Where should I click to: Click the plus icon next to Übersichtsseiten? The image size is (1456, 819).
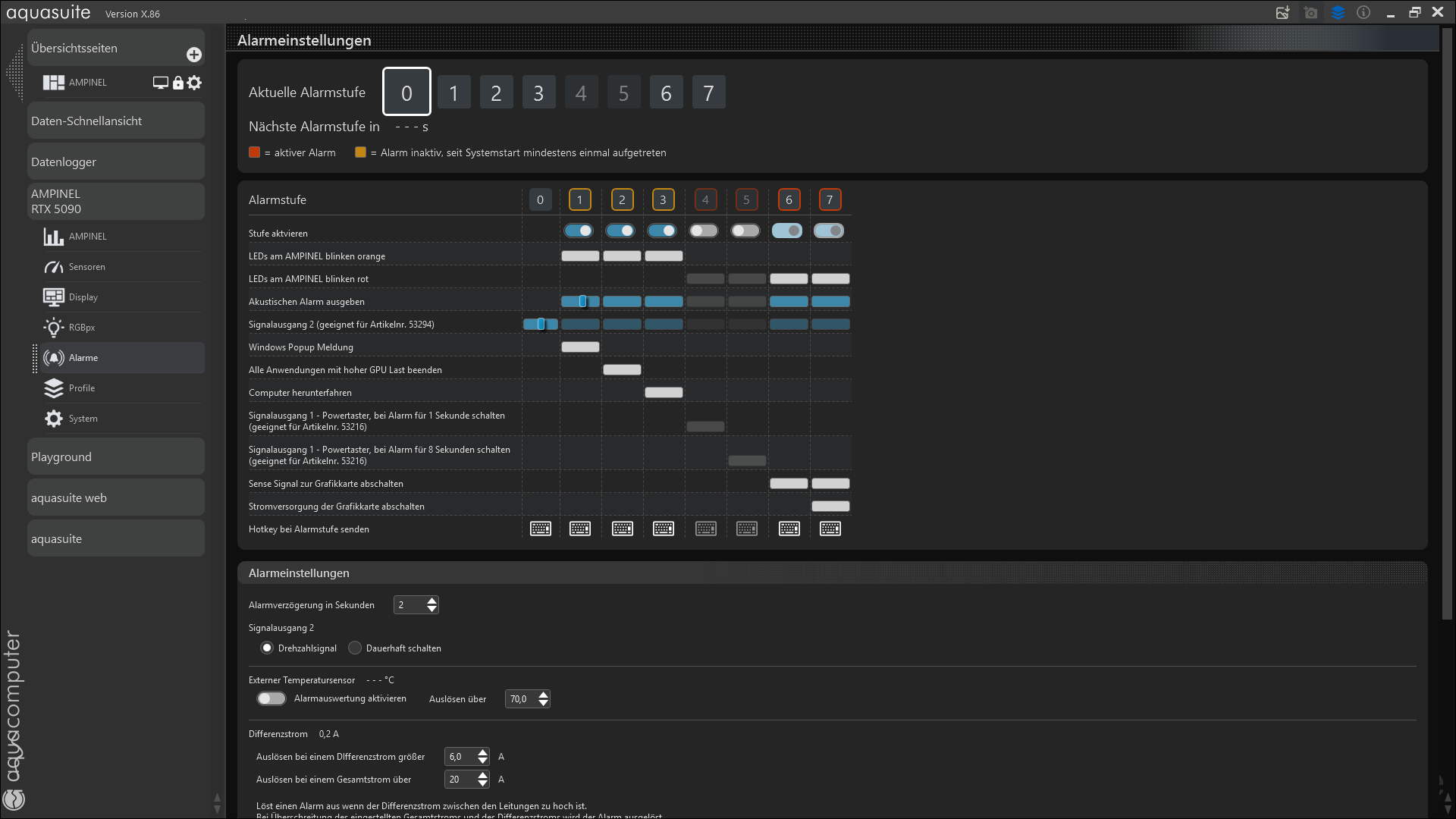194,55
